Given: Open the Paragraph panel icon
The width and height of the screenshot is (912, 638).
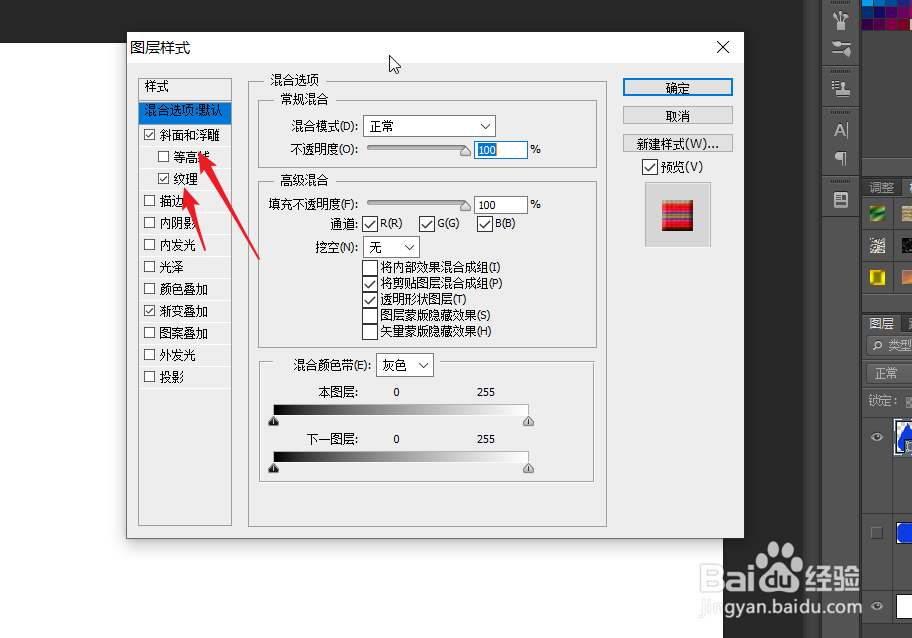Looking at the screenshot, I should pyautogui.click(x=840, y=158).
